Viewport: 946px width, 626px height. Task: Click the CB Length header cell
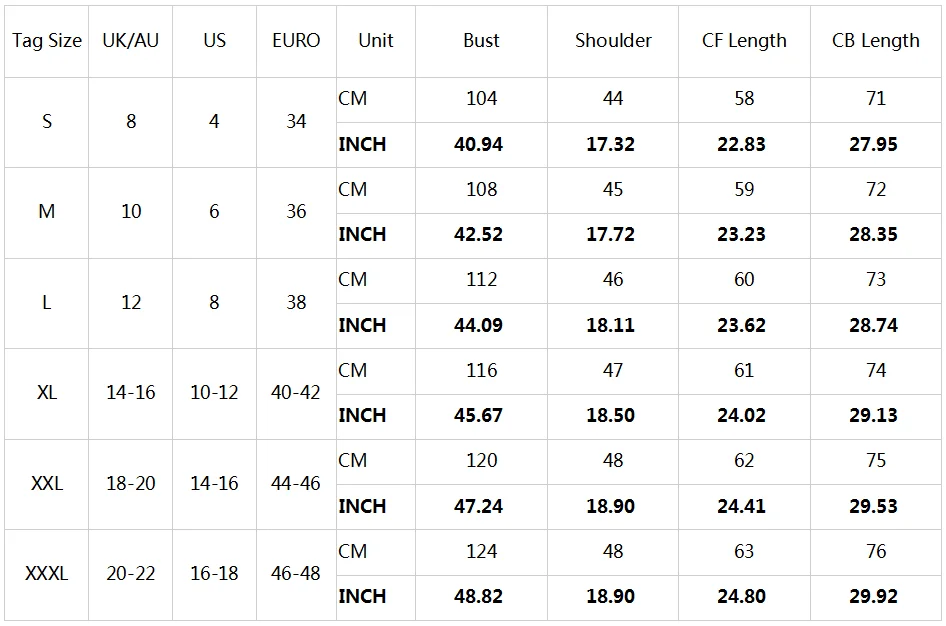(875, 40)
